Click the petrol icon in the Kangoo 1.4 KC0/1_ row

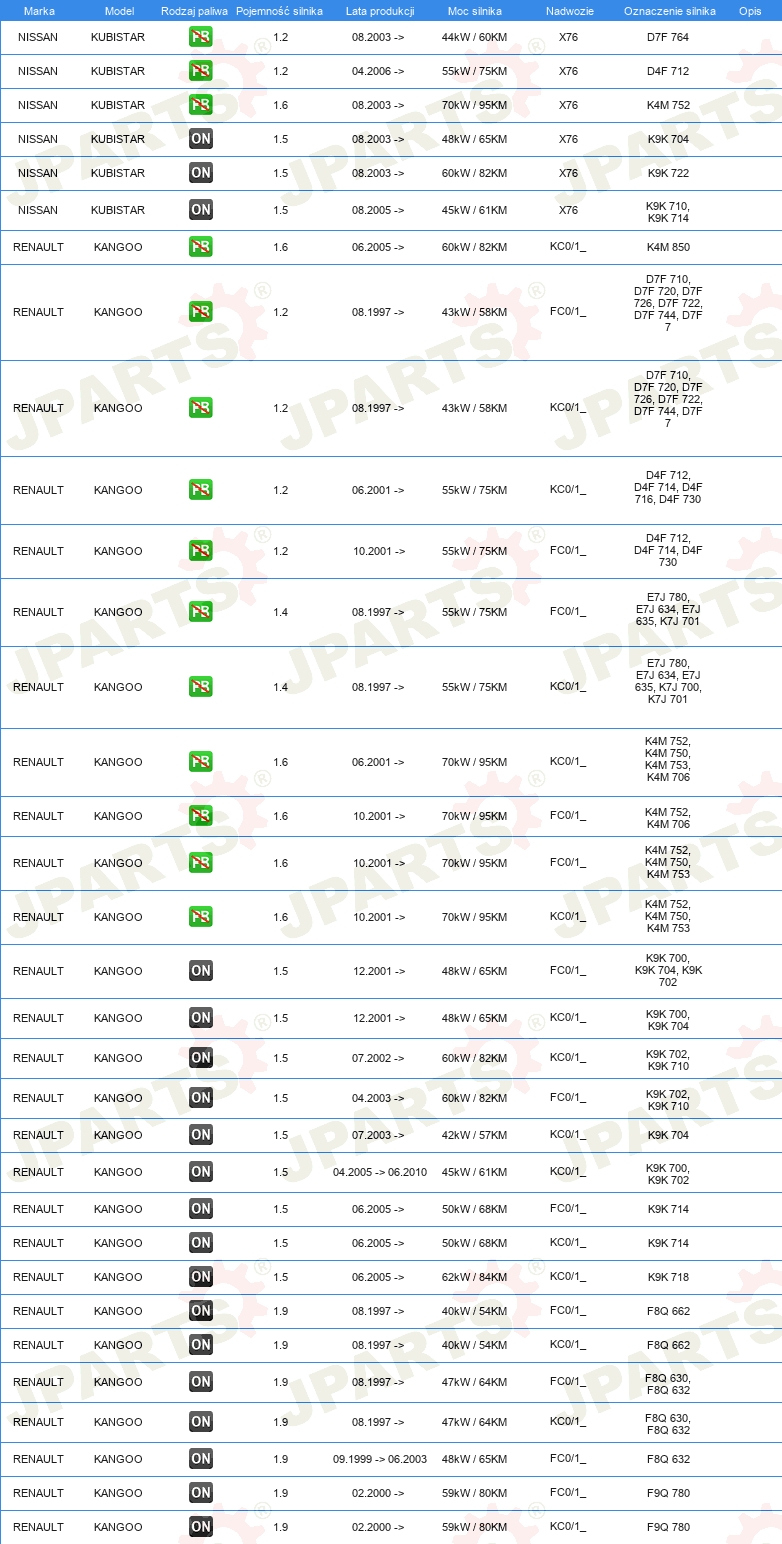(201, 687)
